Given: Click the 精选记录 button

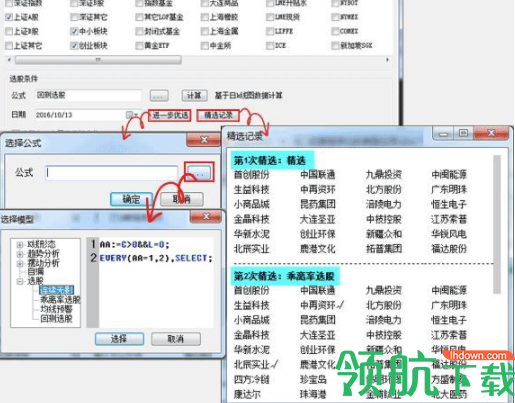Looking at the screenshot, I should click(x=218, y=115).
